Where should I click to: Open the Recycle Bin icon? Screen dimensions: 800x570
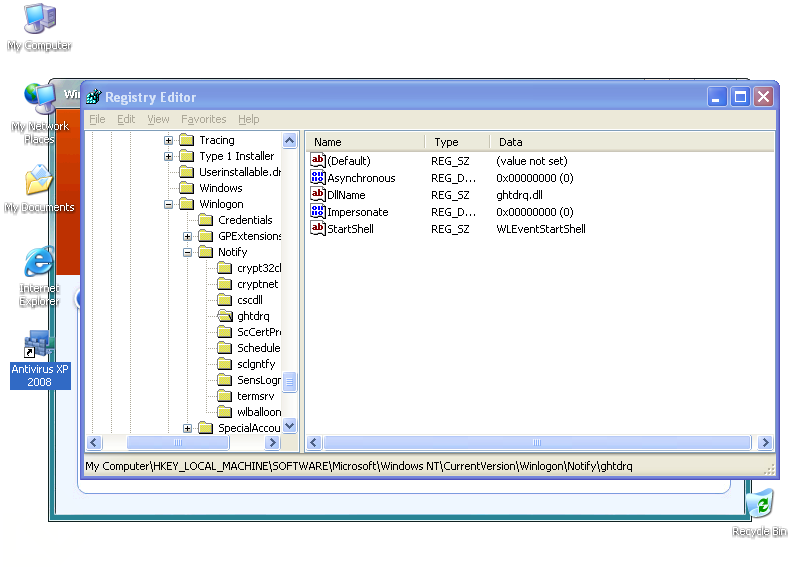pos(760,504)
